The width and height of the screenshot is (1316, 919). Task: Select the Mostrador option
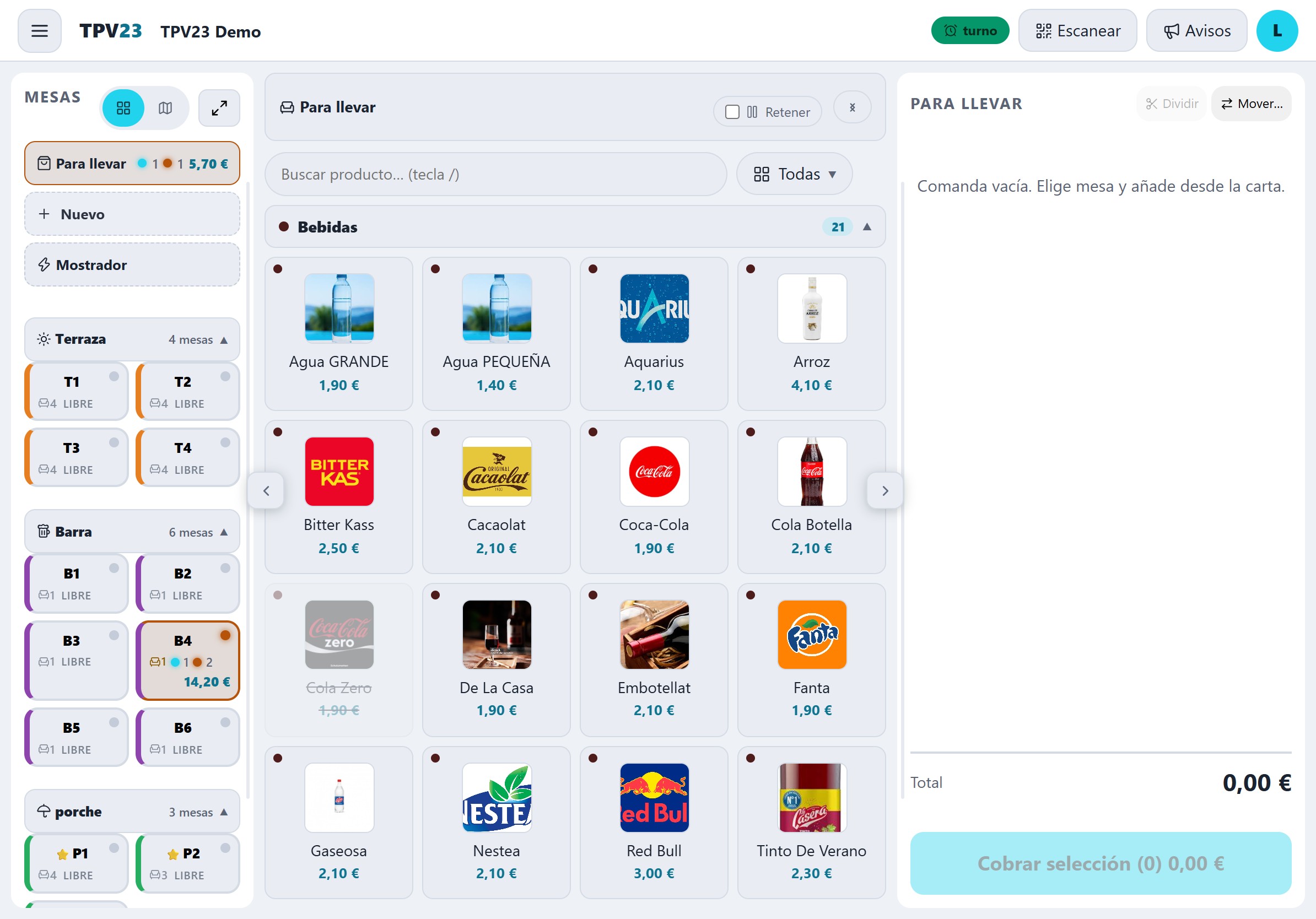[132, 264]
